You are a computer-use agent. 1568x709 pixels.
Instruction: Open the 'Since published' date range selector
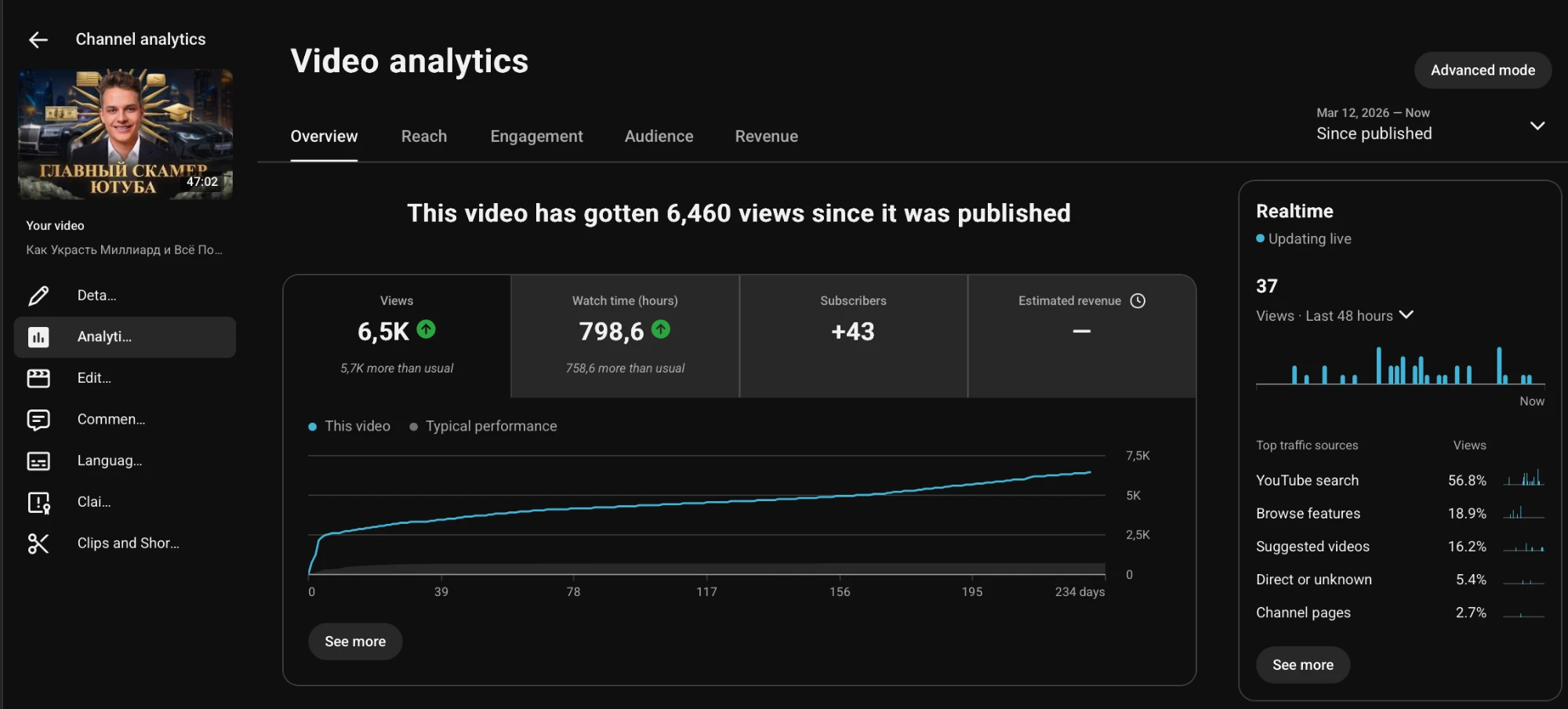tap(1431, 124)
